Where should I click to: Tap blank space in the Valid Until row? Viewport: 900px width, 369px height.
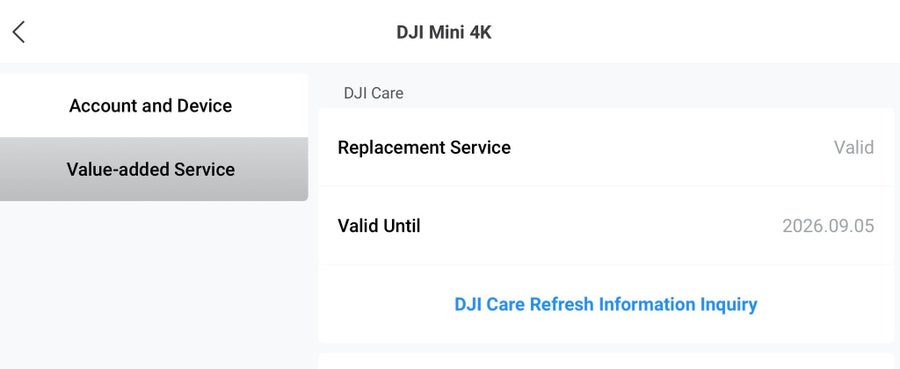(602, 226)
